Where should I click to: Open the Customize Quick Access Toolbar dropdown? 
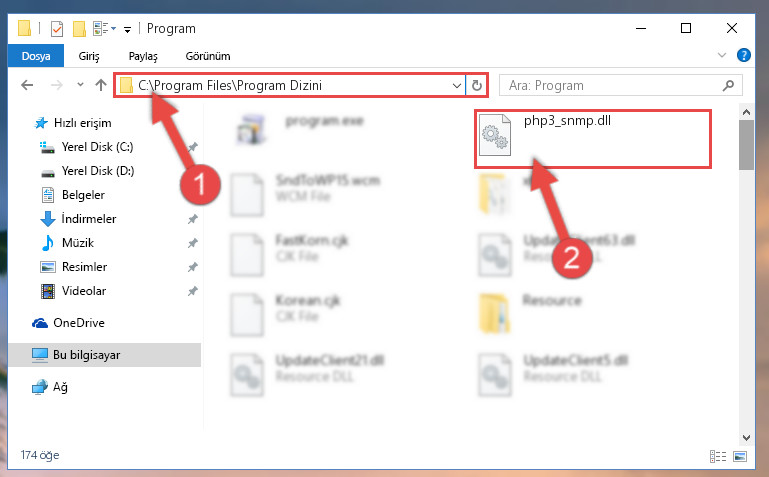click(127, 30)
